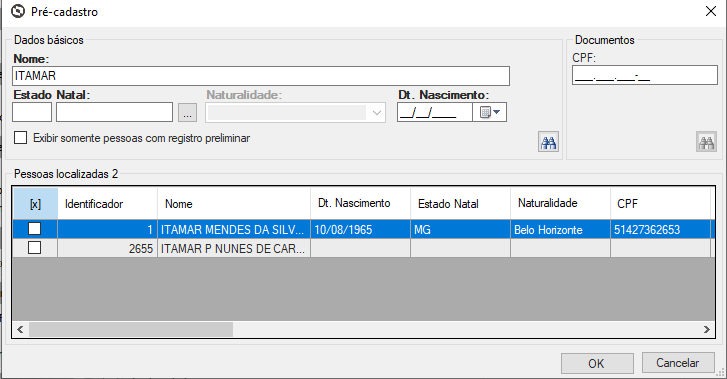Click the date cell '10/08/1965'
The image size is (727, 379).
click(360, 230)
